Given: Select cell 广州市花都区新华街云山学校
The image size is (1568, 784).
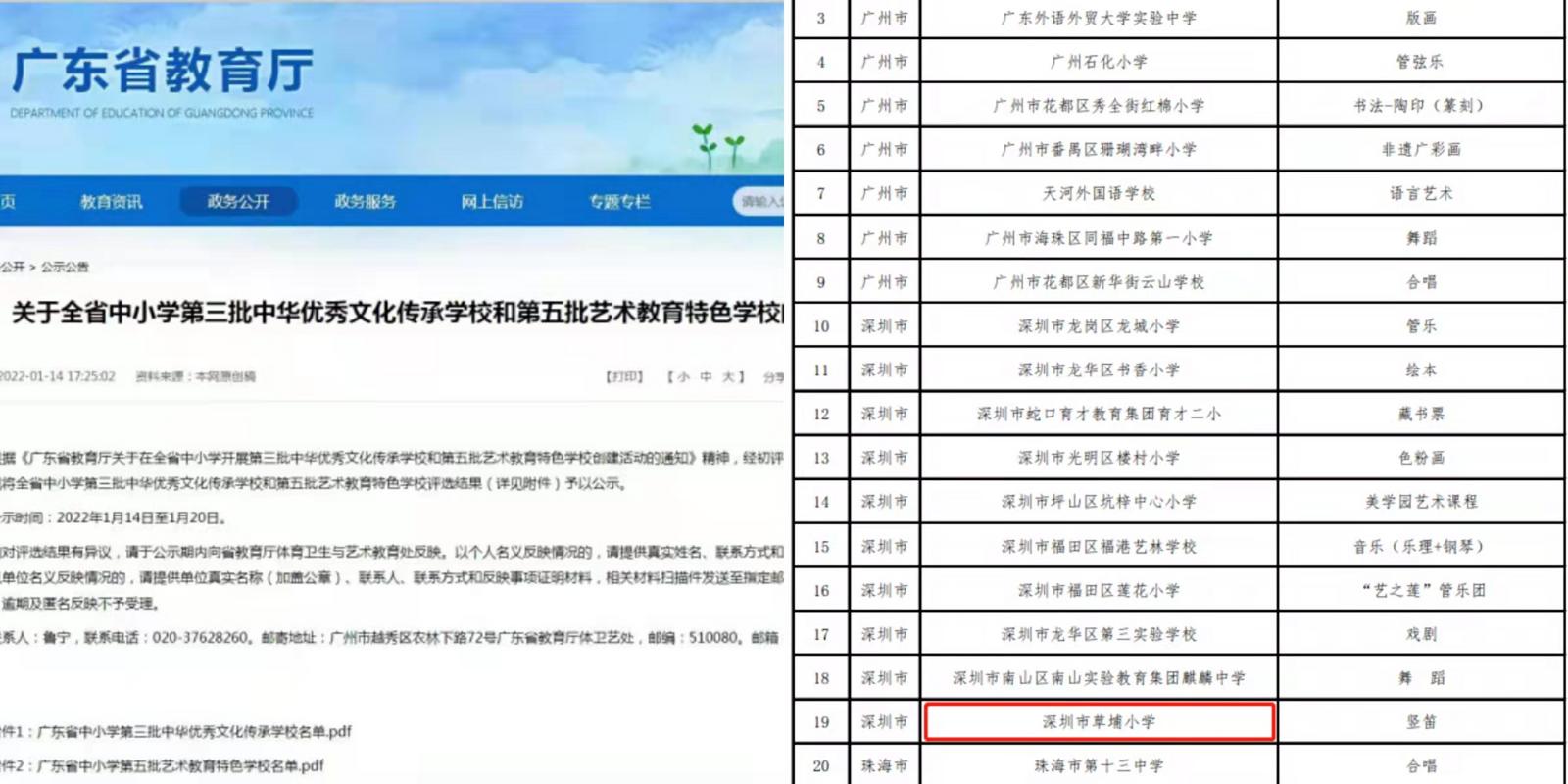Looking at the screenshot, I should coord(1099,282).
